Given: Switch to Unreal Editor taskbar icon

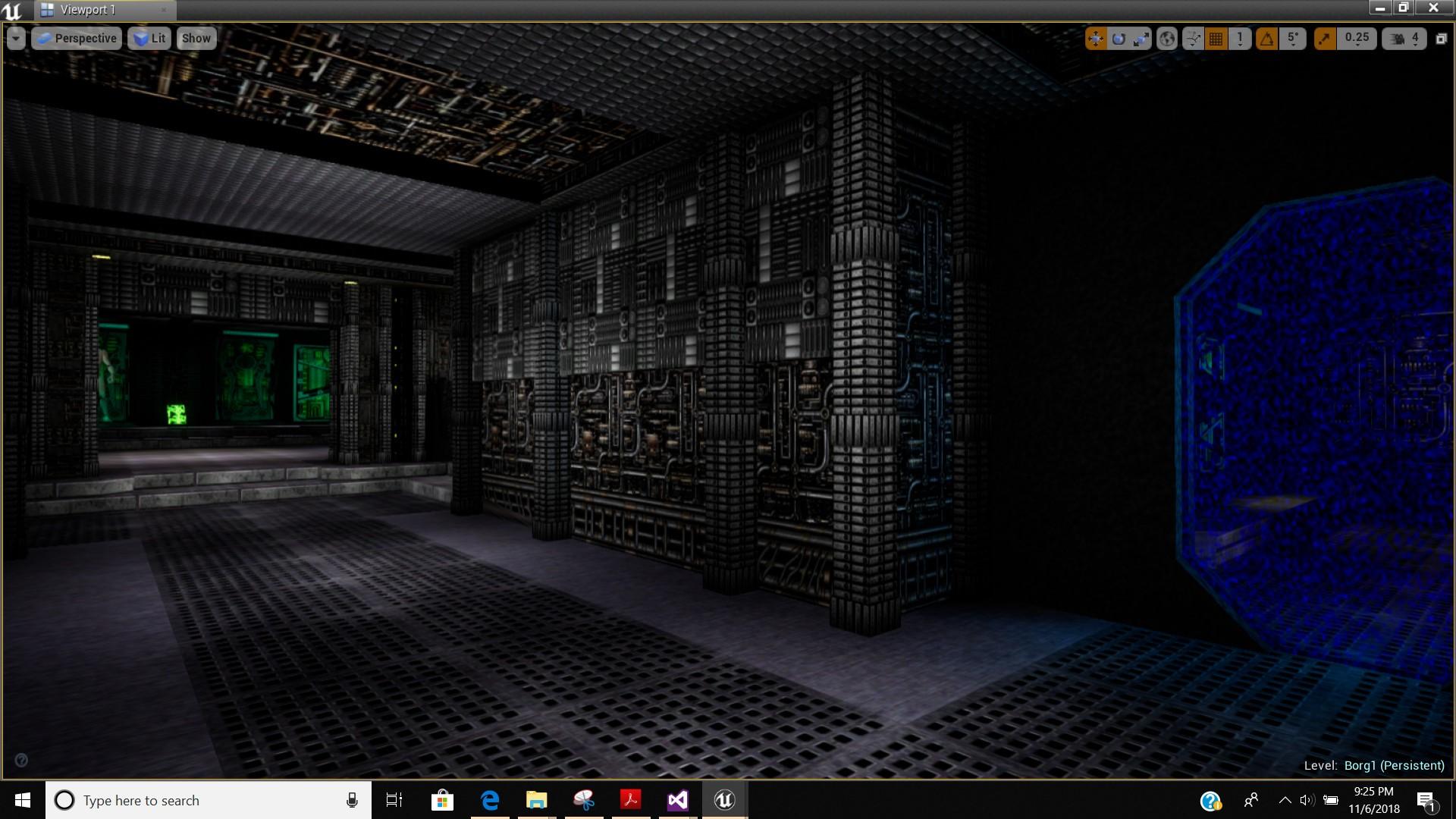Looking at the screenshot, I should [x=725, y=800].
